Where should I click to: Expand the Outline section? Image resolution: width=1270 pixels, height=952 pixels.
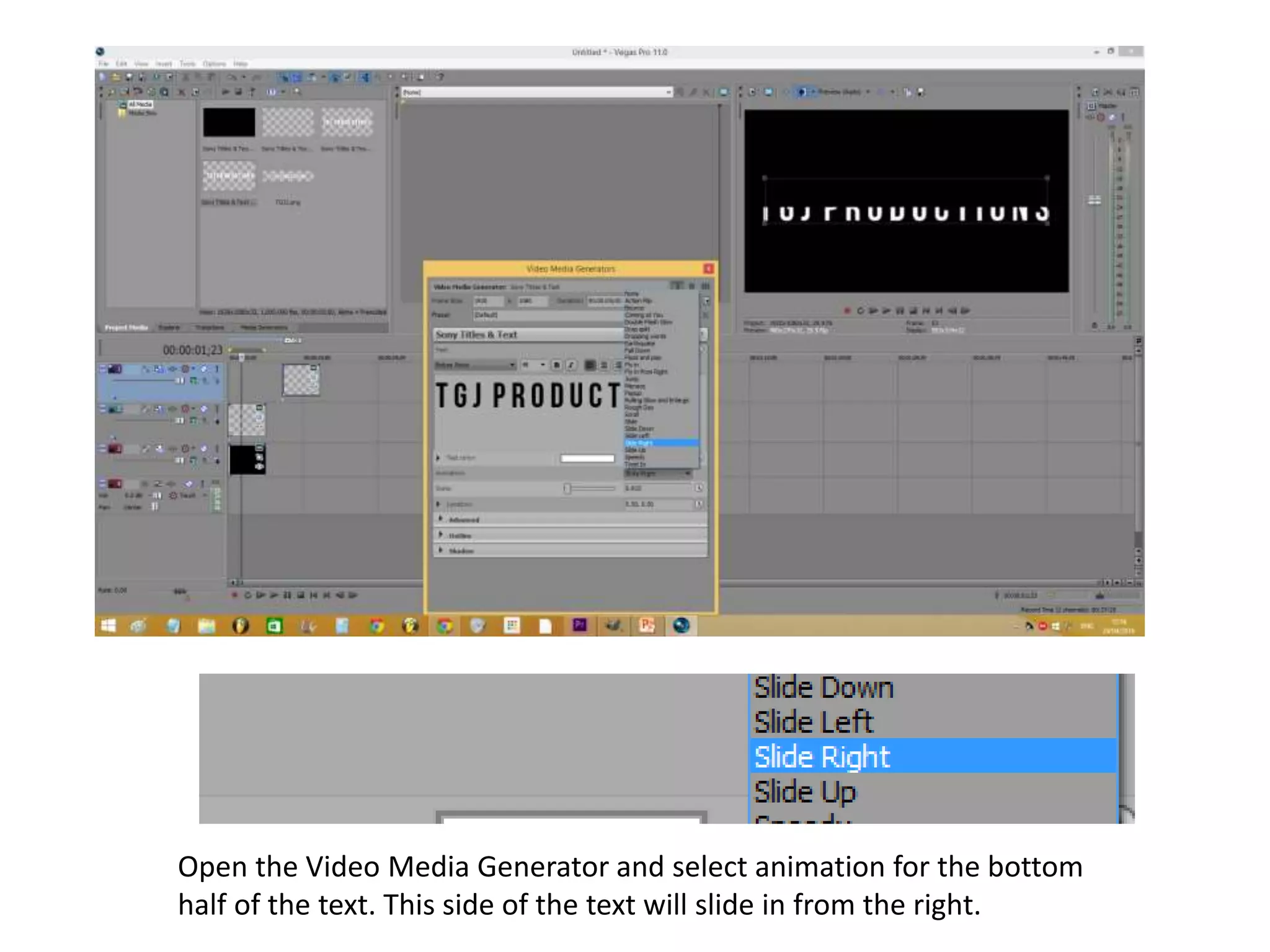tap(441, 535)
